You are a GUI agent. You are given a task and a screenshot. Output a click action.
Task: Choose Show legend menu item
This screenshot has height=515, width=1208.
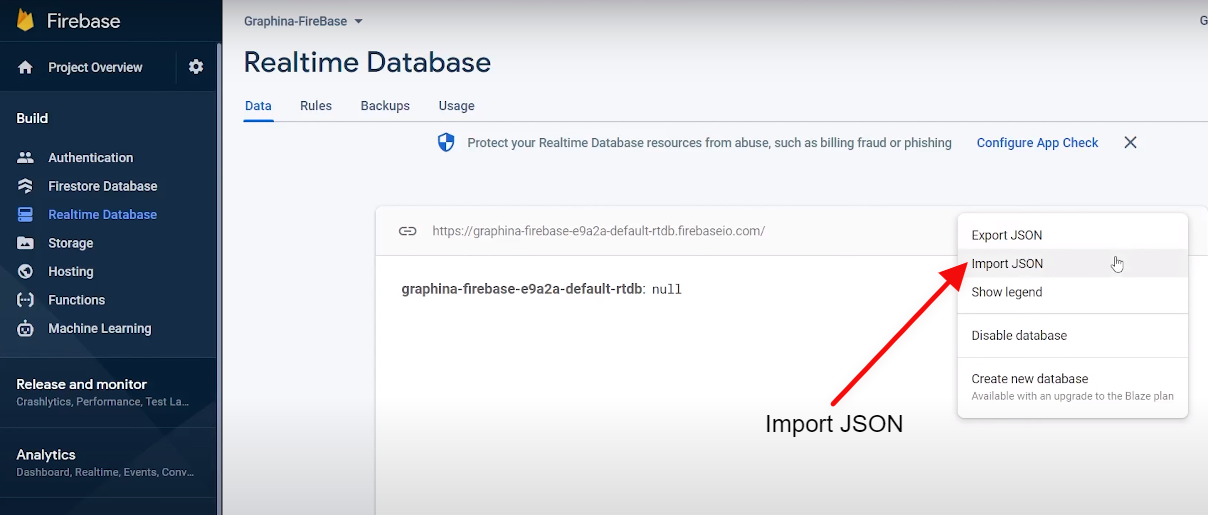point(1072,293)
